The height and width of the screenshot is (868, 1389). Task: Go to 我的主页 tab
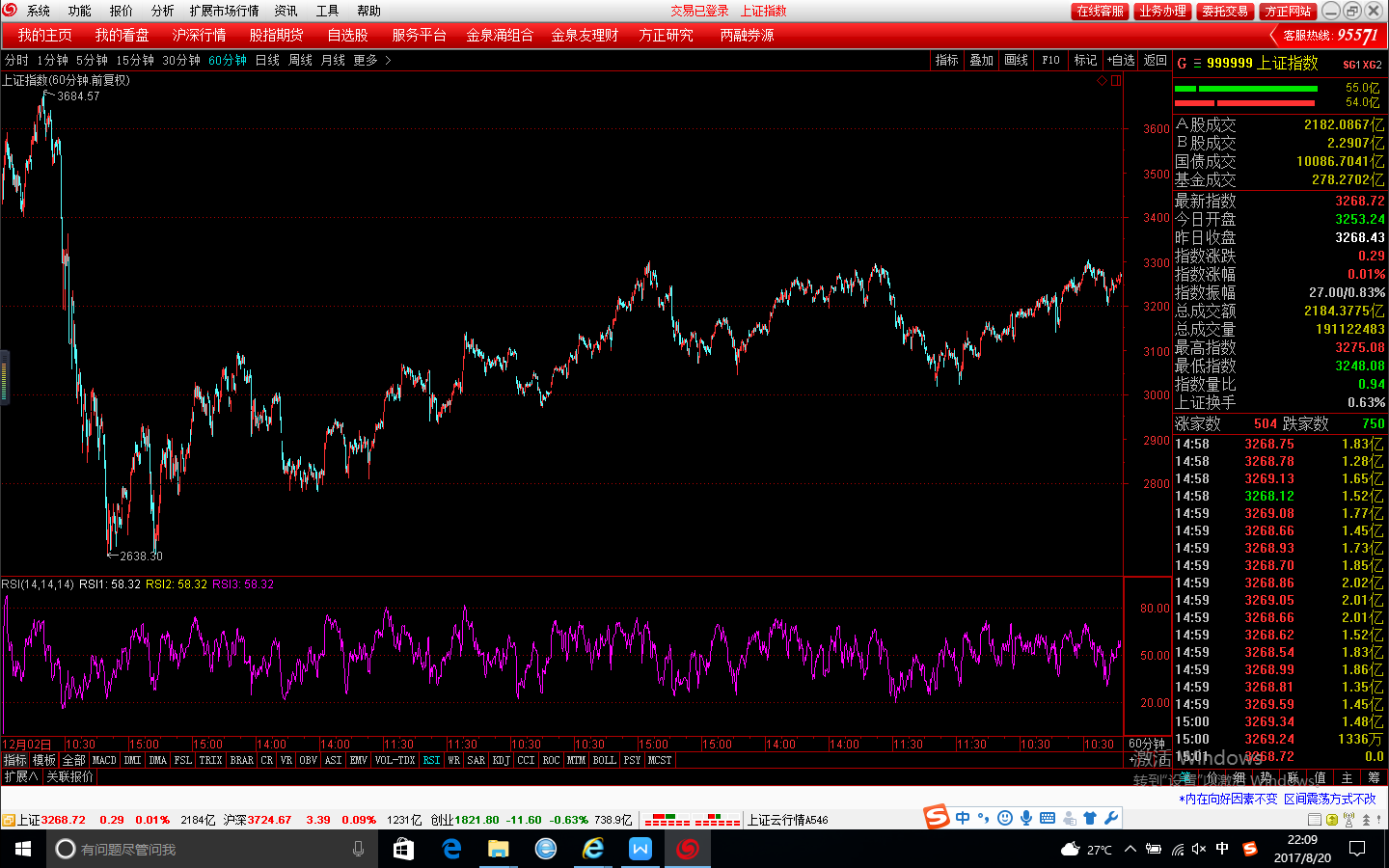coord(44,35)
